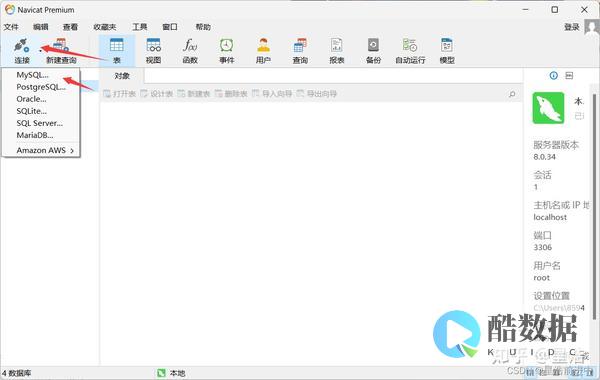Click the 打开表 open table button
600x380 pixels.
pos(119,94)
